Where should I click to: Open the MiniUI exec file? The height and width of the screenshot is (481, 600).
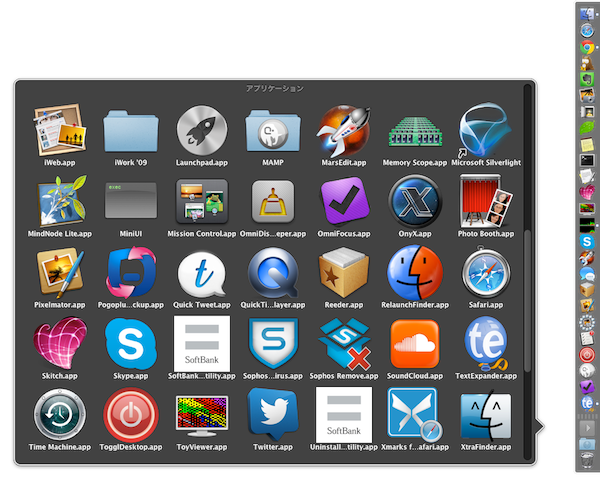pyautogui.click(x=131, y=200)
